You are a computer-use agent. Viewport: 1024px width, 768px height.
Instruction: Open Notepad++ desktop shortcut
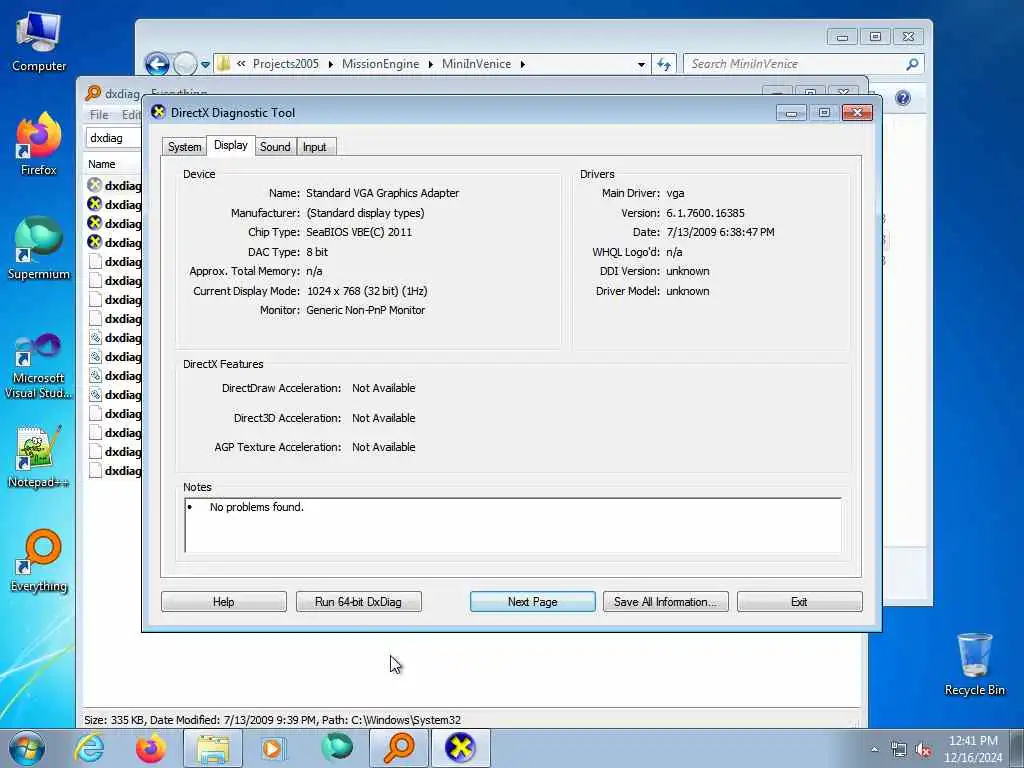[39, 456]
